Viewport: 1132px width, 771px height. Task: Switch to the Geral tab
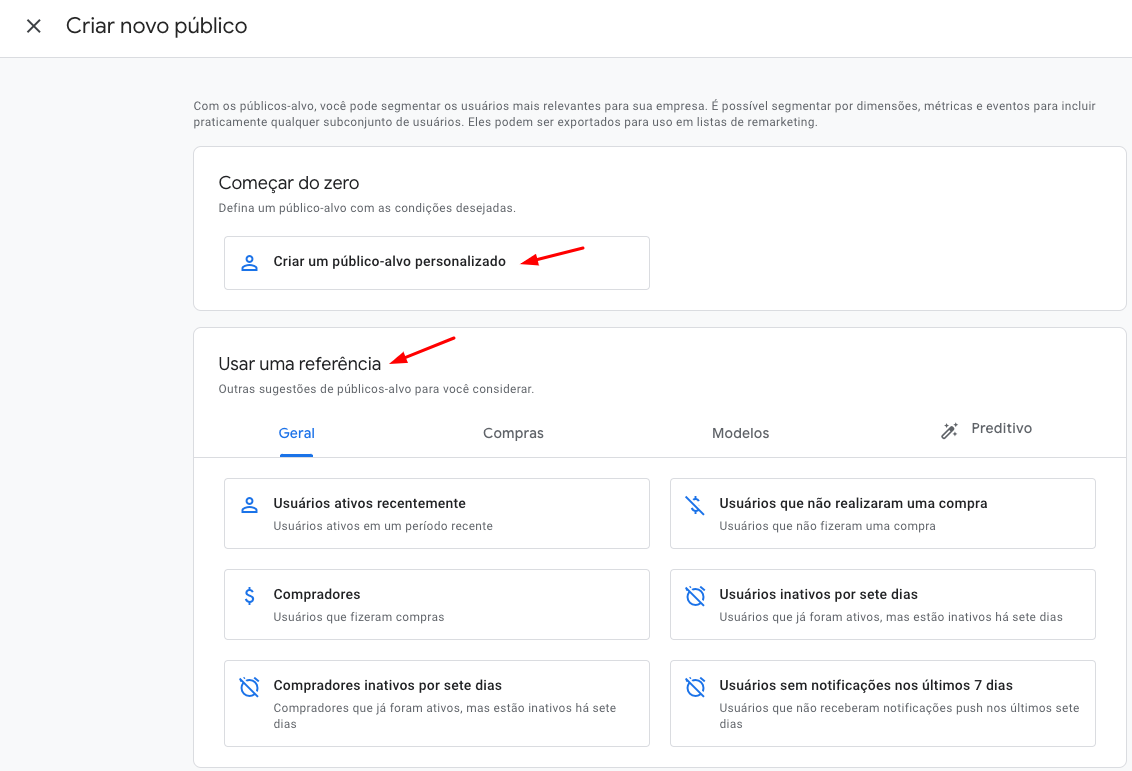tap(296, 433)
